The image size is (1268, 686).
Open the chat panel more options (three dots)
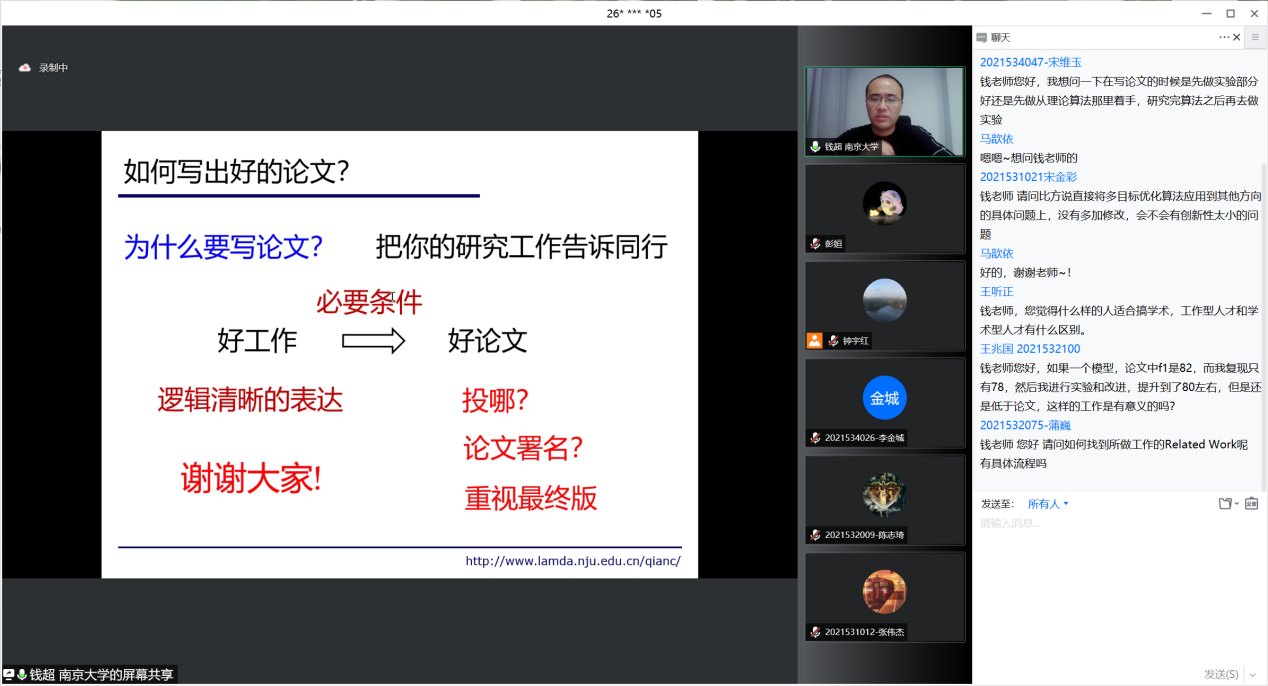click(1224, 37)
